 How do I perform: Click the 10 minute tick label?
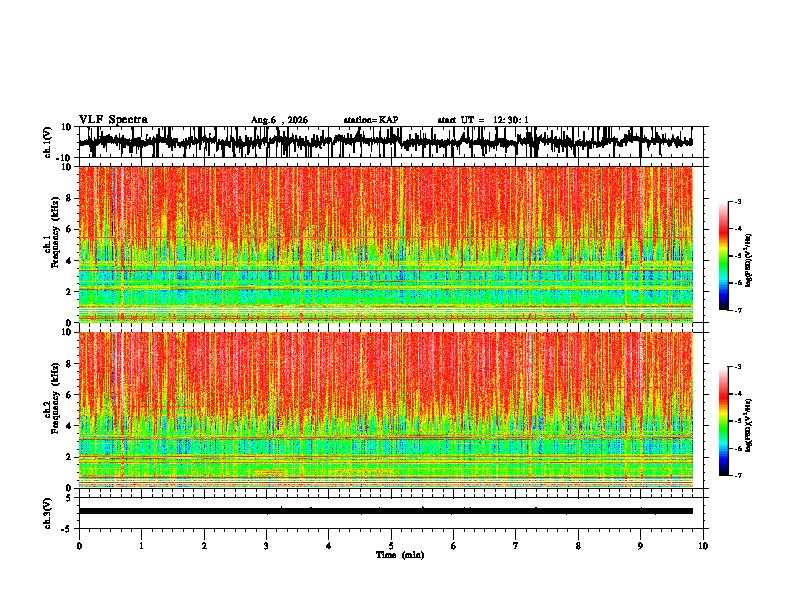pyautogui.click(x=703, y=546)
